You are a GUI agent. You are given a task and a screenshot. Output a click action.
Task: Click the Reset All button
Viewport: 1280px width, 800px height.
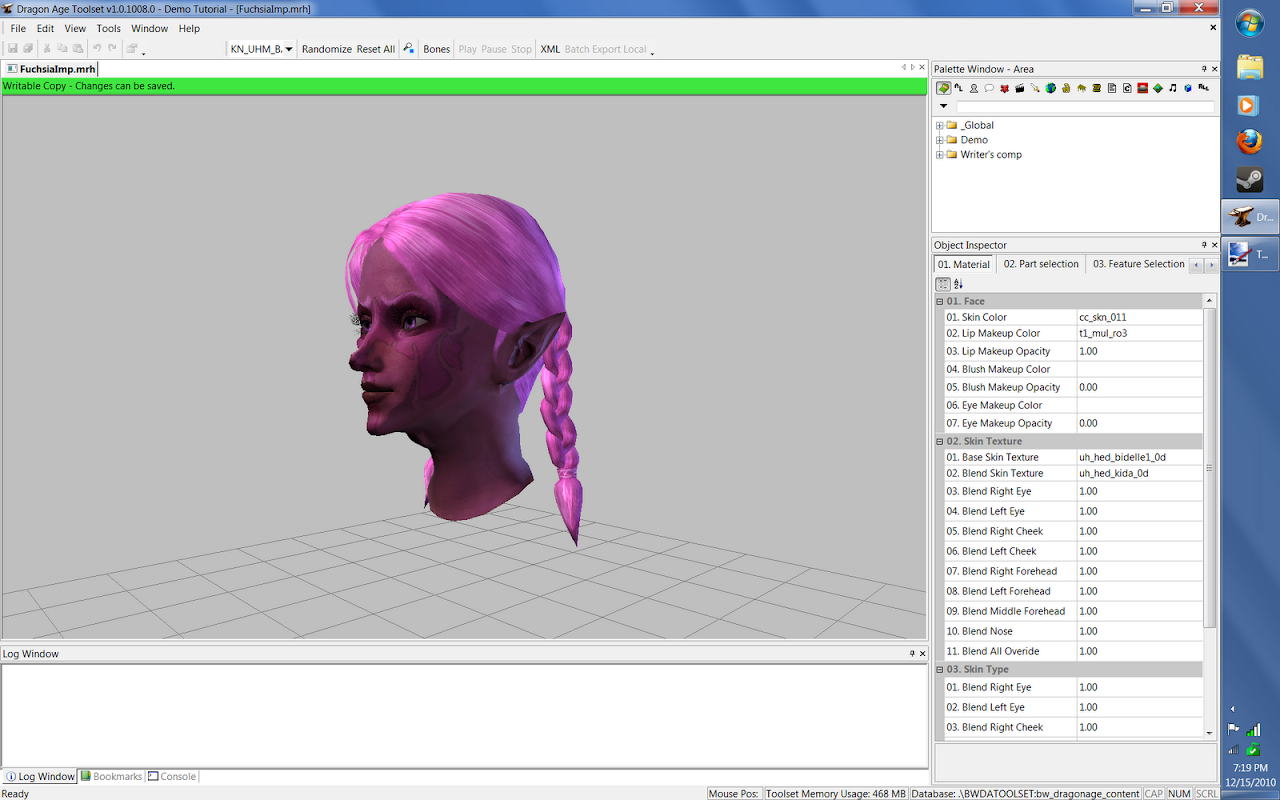375,49
